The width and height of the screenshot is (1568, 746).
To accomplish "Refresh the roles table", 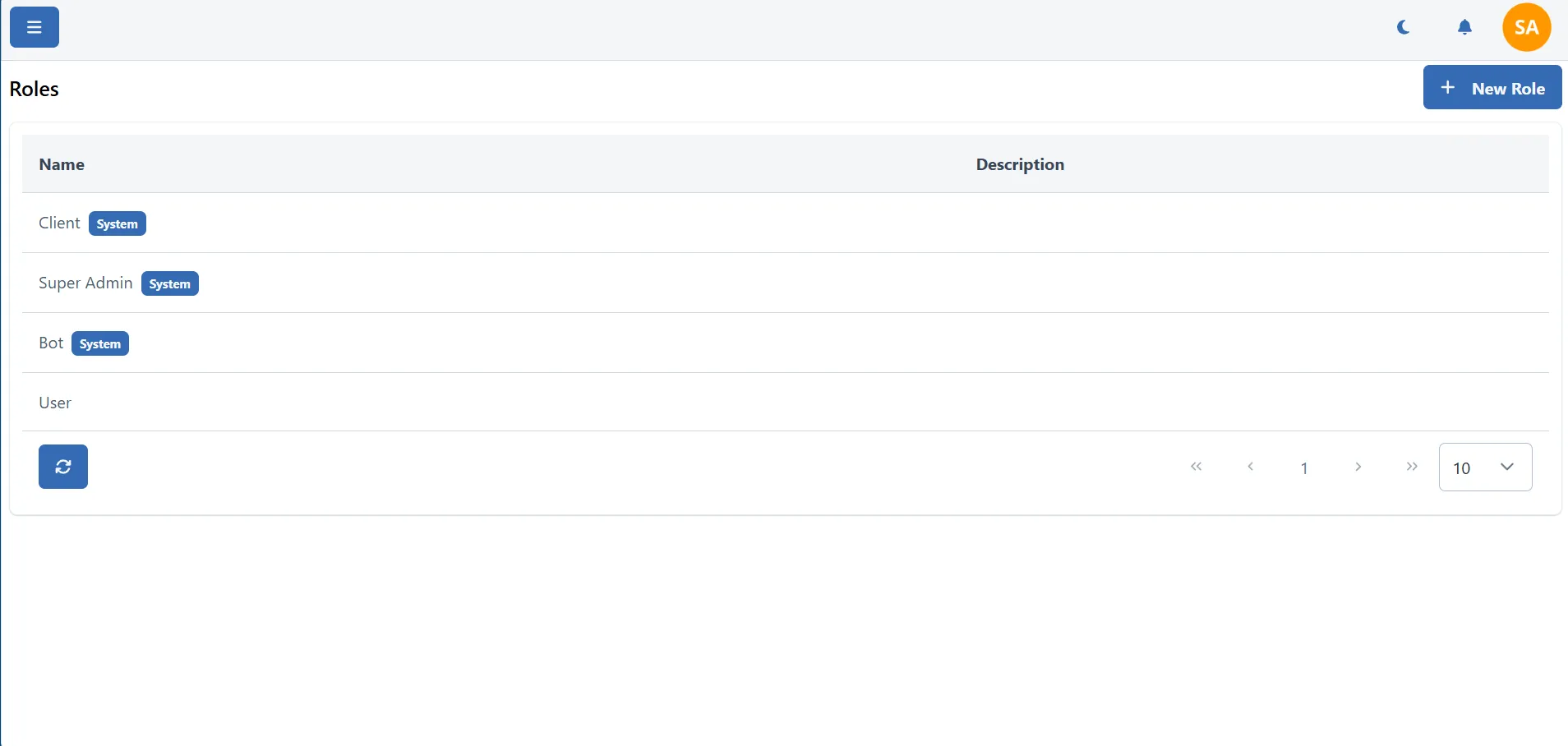I will (63, 467).
